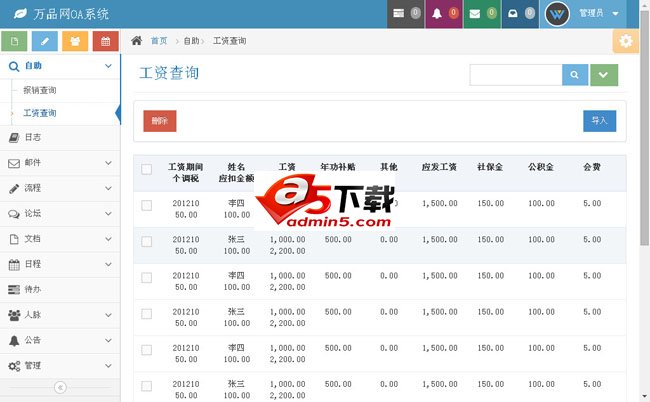Viewport: 650px width, 402px height.
Task: Check the fourth row 张三 checkbox
Action: pyautogui.click(x=146, y=314)
